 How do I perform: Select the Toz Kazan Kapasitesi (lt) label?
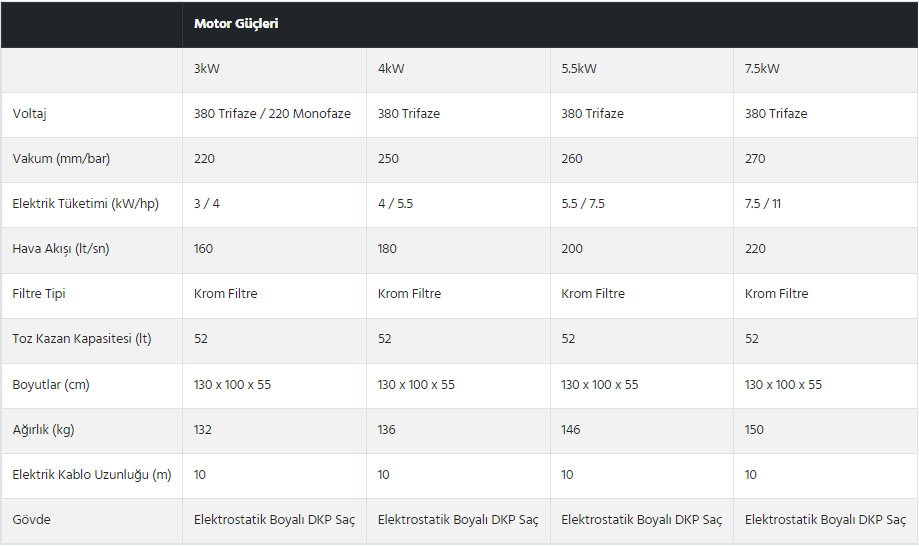point(82,339)
